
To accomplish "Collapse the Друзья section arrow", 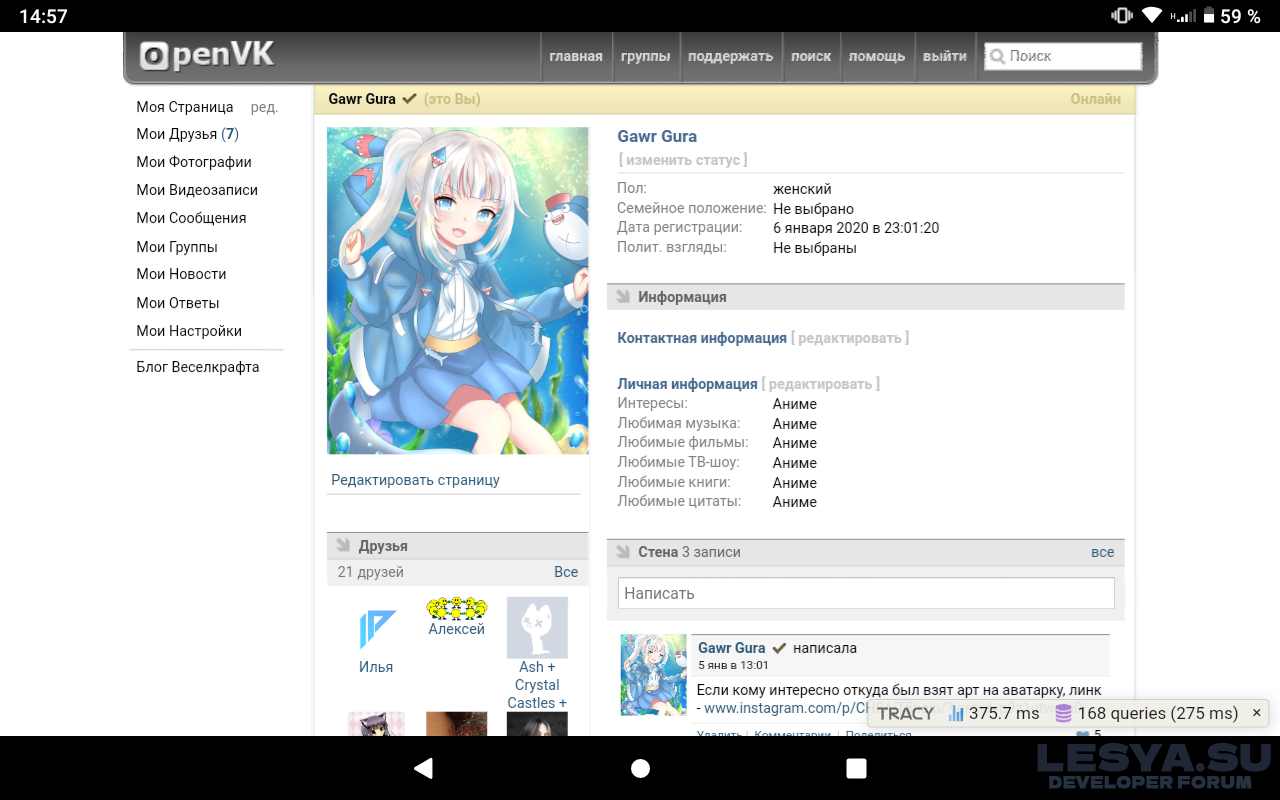I will pyautogui.click(x=343, y=545).
